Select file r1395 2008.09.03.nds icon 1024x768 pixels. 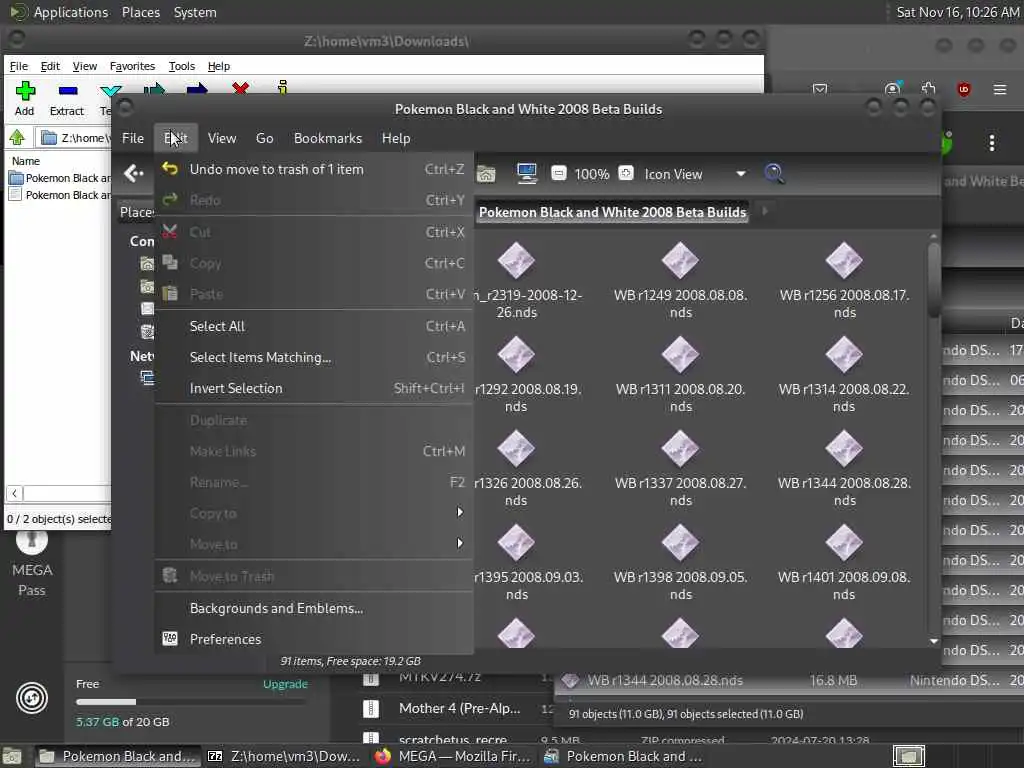pos(516,543)
